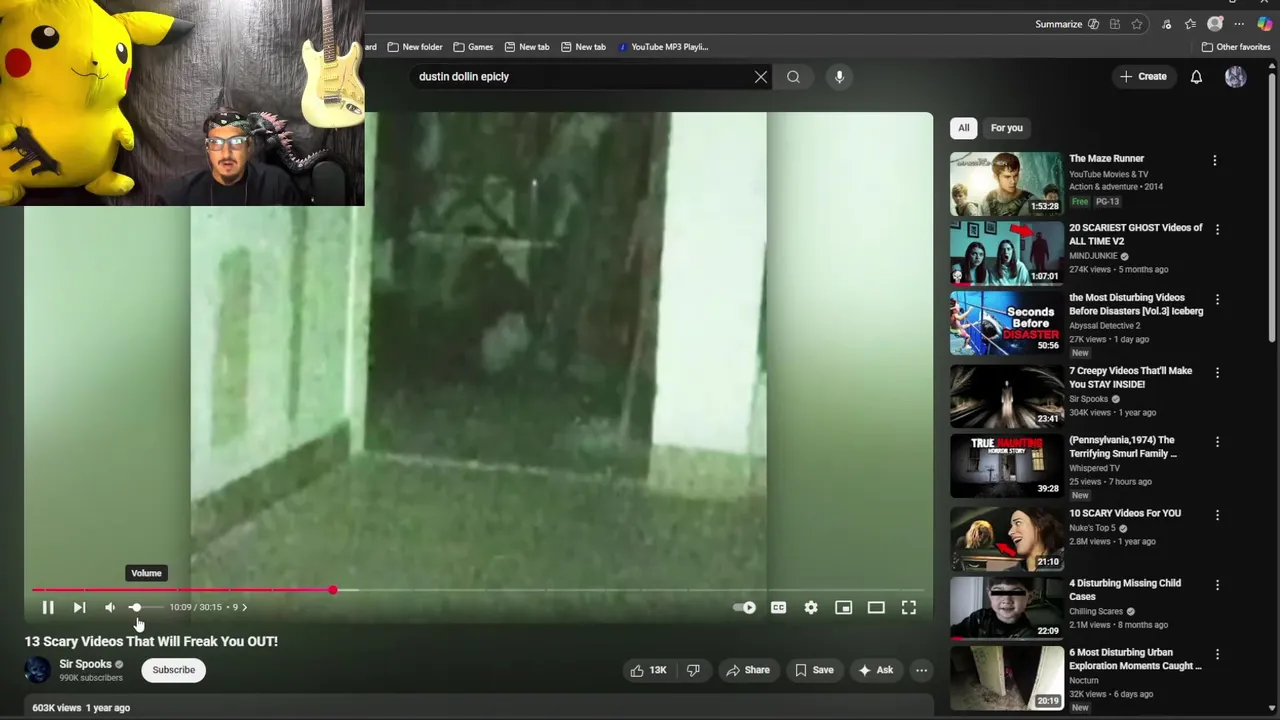Open 7 Creepy Videos That'll Make You STAY INSIDE
Screen dimensions: 1280x720
(1130, 377)
